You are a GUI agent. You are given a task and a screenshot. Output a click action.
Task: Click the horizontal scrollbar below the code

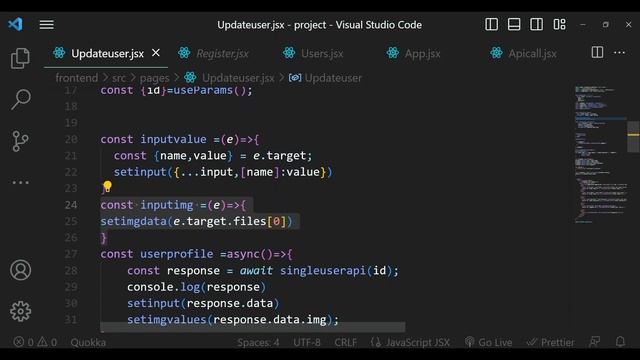pyautogui.click(x=253, y=327)
